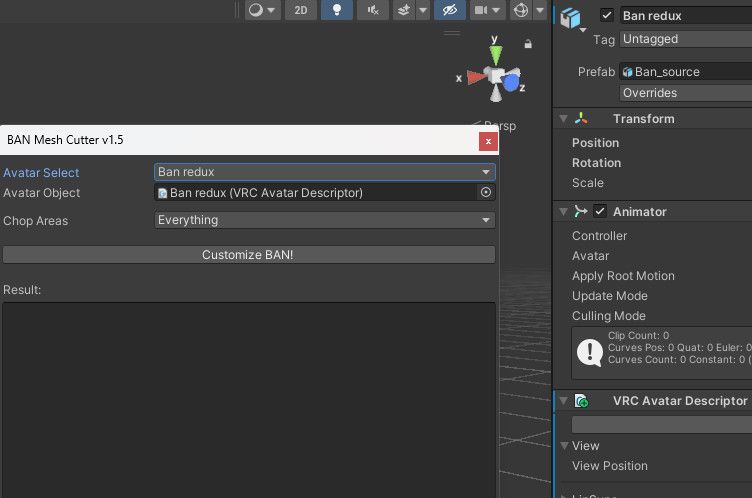Click the Customize BAN! button
This screenshot has width=752, height=498.
click(x=249, y=255)
